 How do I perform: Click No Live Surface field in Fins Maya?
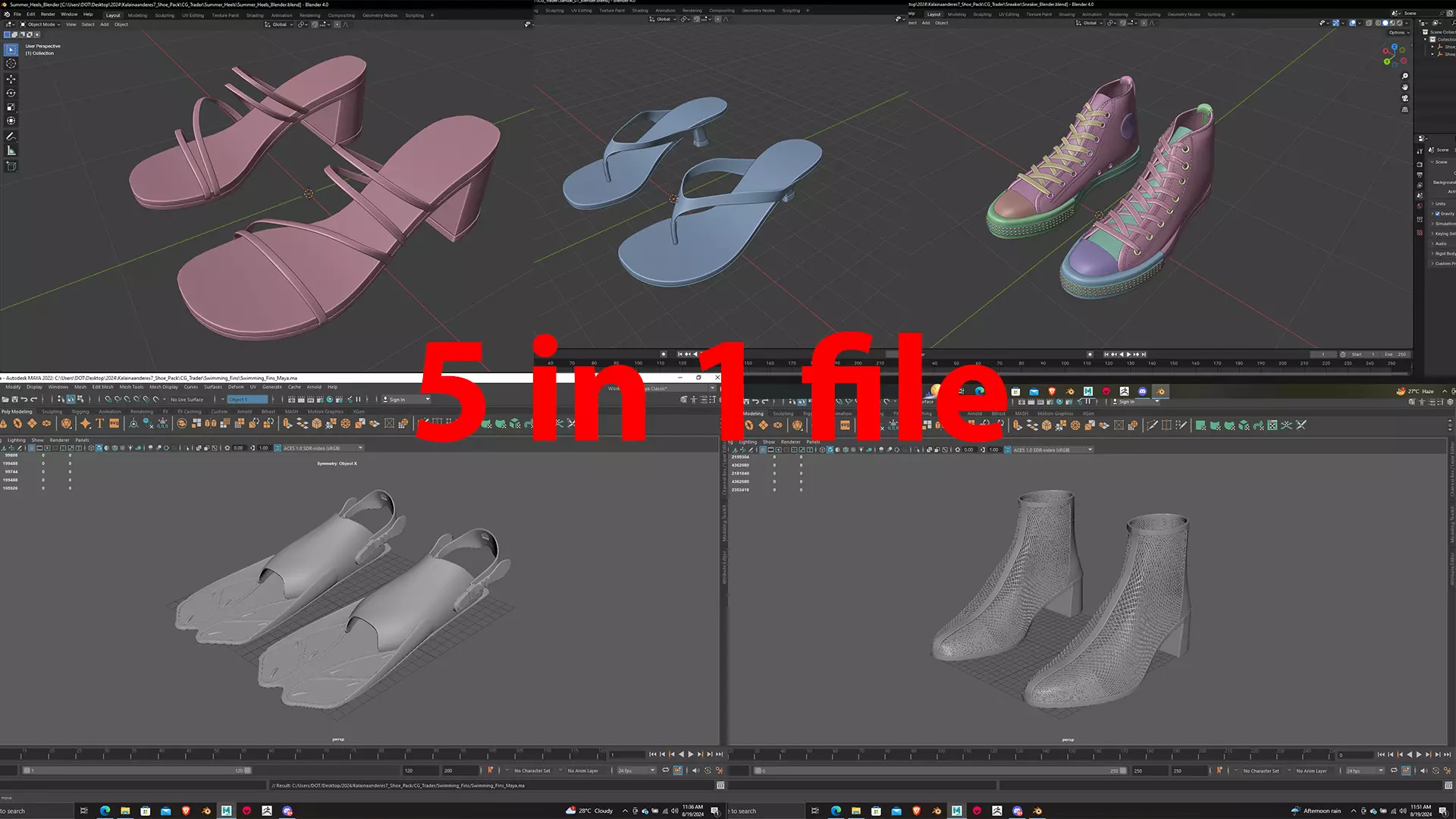point(187,400)
